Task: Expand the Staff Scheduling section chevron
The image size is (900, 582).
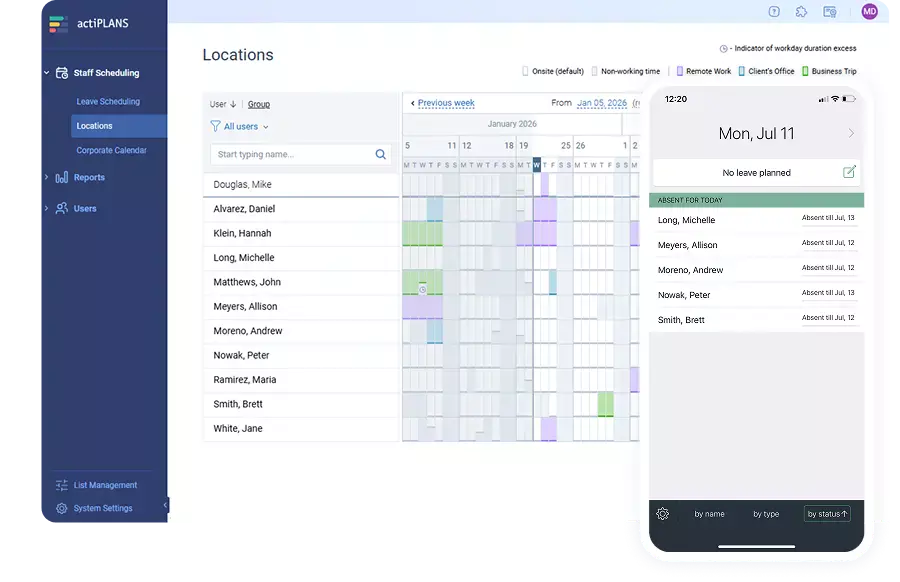Action: tap(47, 72)
